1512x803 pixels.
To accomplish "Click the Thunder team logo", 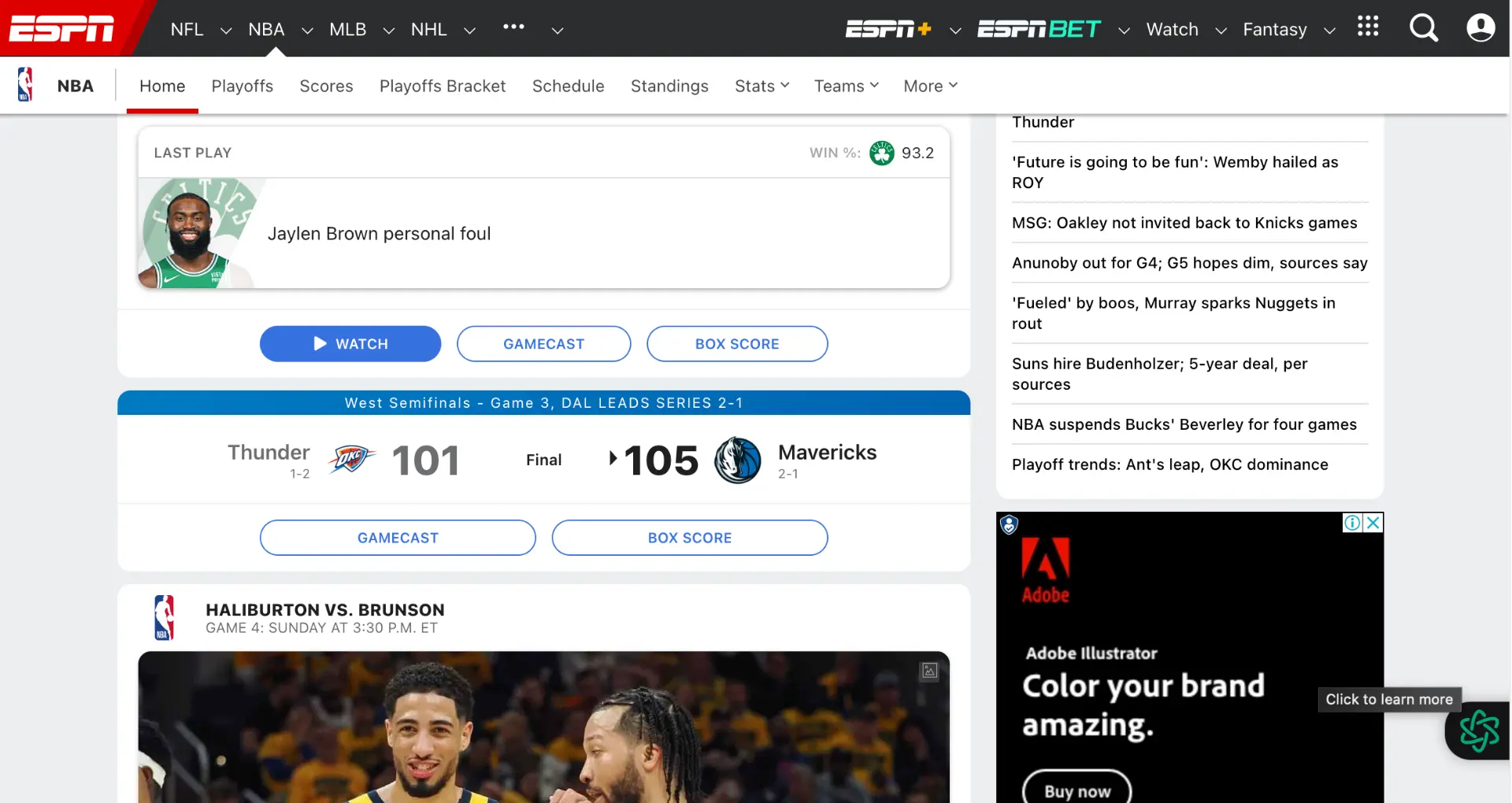I will pos(351,460).
